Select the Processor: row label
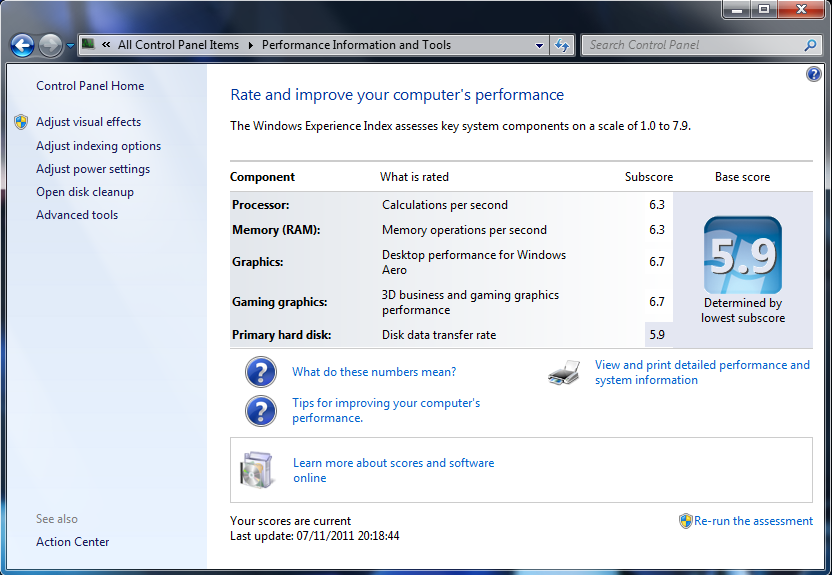 [x=261, y=205]
